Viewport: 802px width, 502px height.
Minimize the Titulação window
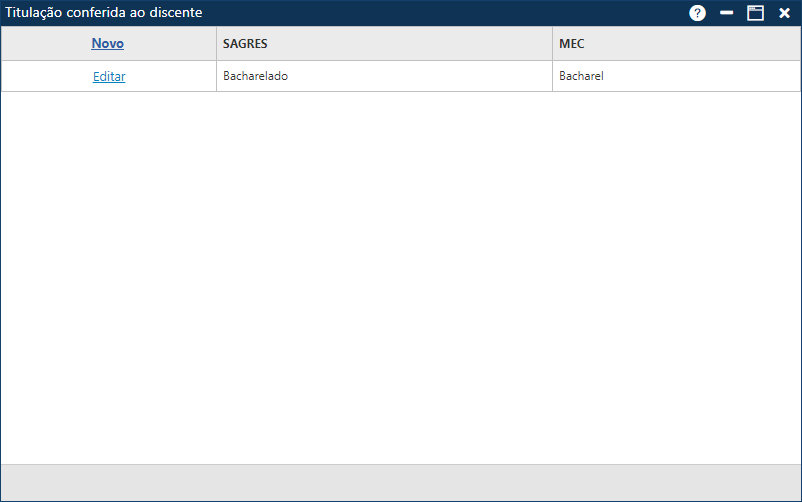tap(727, 13)
